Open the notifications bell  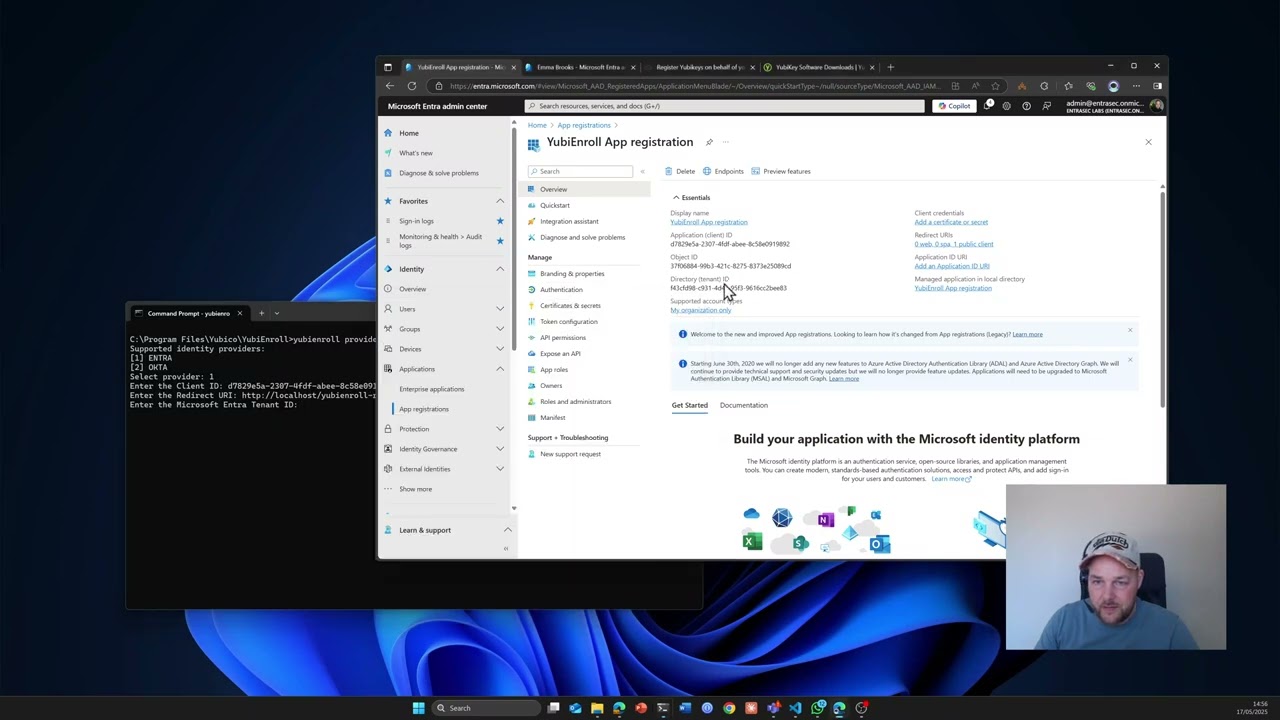(x=987, y=106)
